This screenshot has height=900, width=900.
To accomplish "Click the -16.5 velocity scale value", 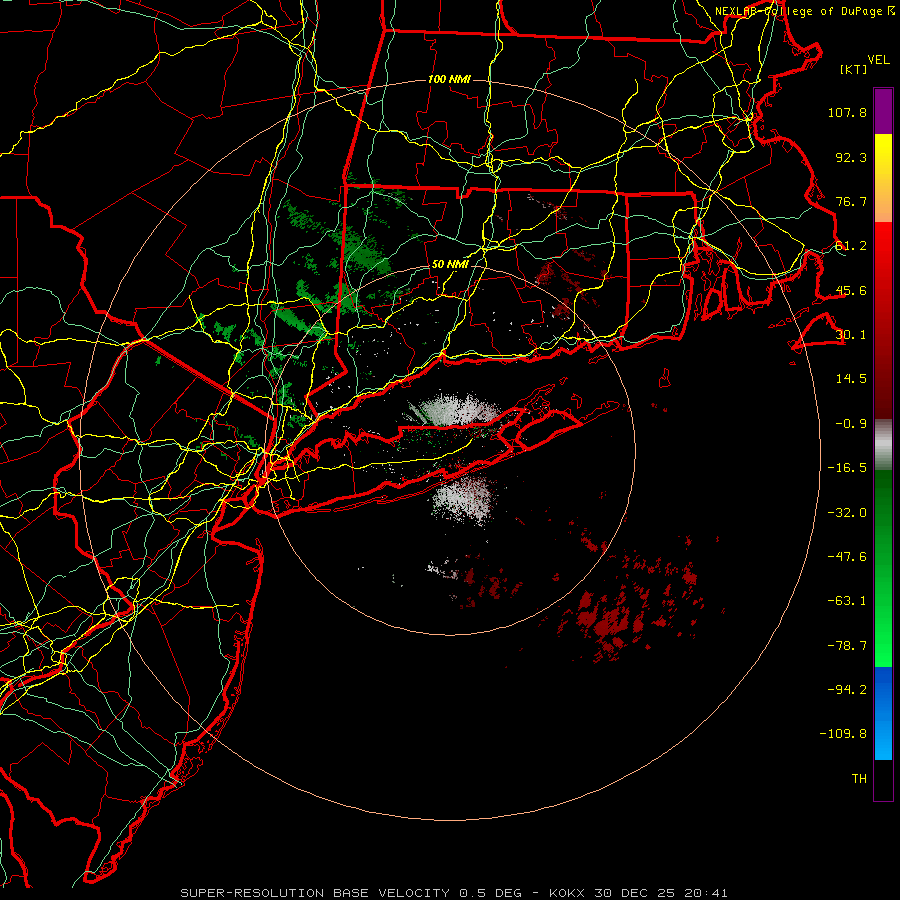I will (x=847, y=468).
